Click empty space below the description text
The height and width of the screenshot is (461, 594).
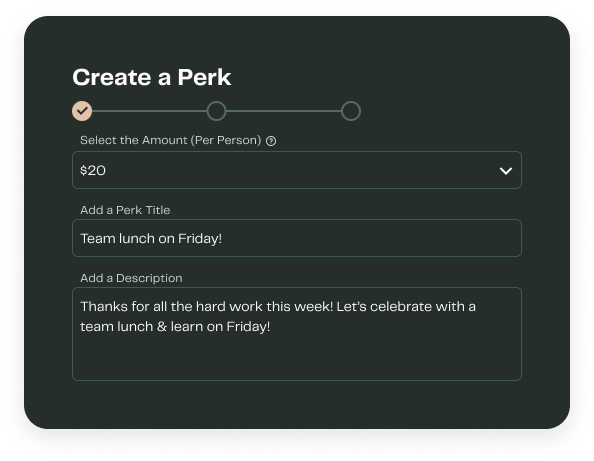297,358
